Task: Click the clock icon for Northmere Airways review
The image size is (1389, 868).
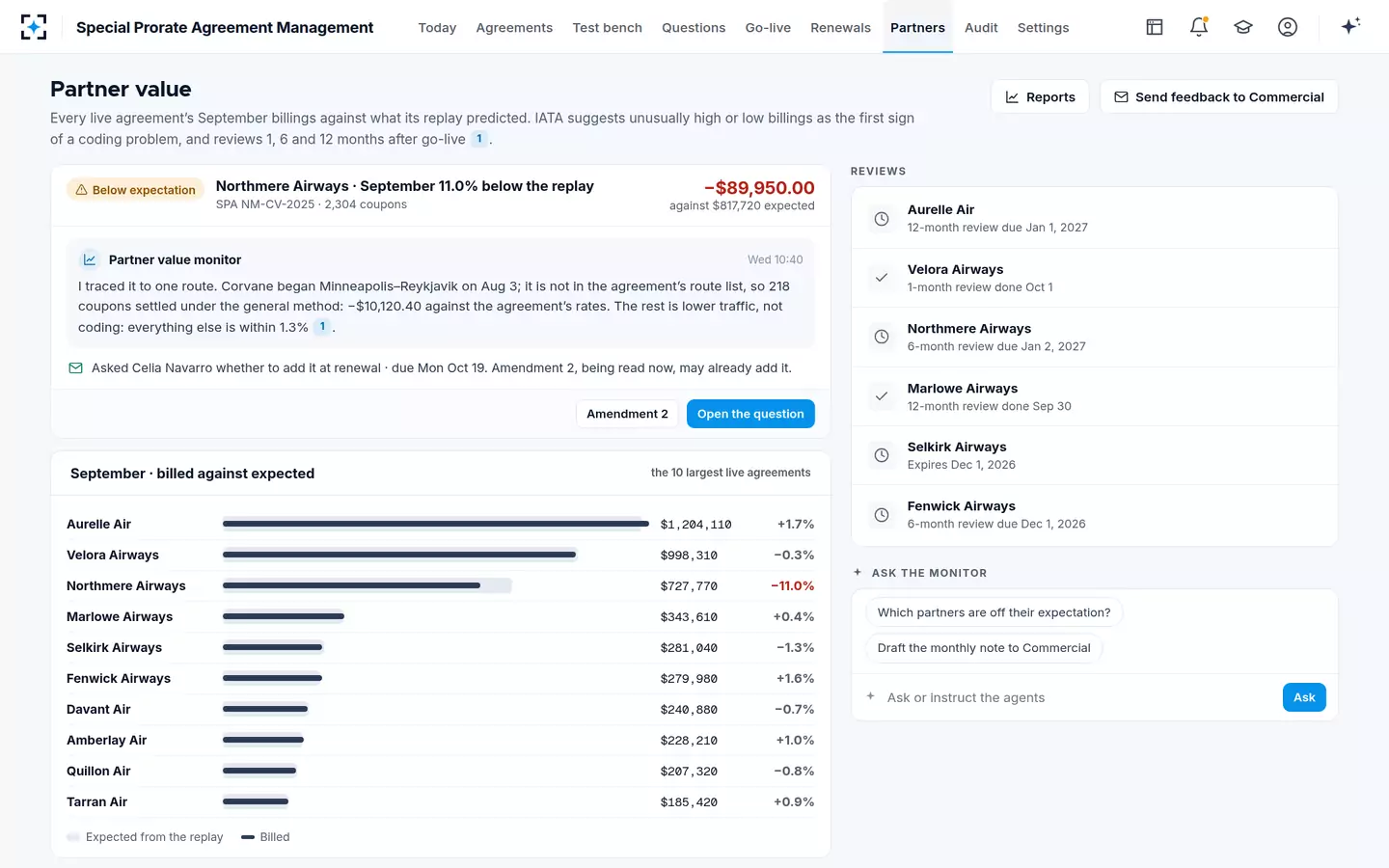Action: 882,337
